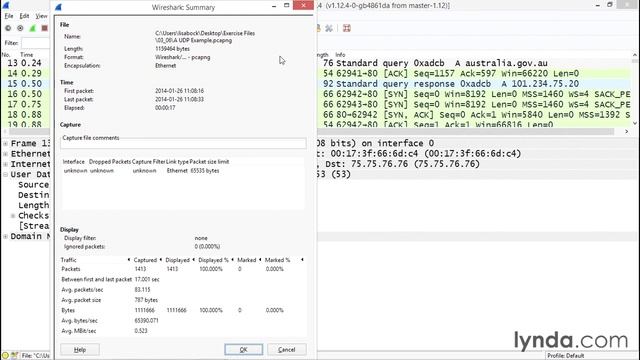The image size is (640, 360).
Task: Click the packet list scroll up arrow
Action: click(x=635, y=55)
